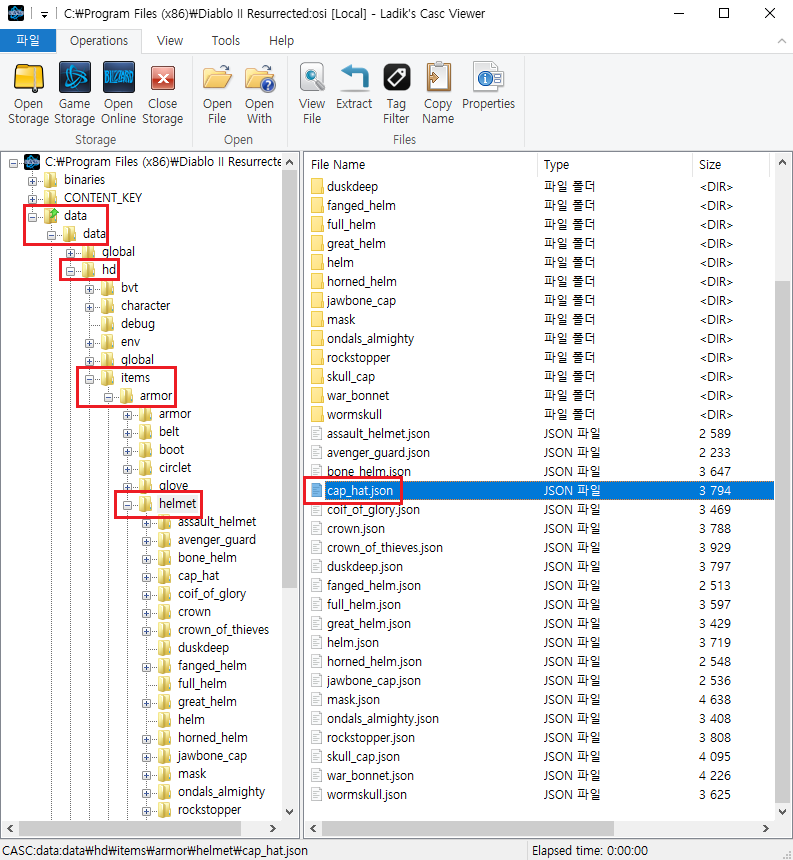Select skull_cap.json in the file list

[363, 757]
